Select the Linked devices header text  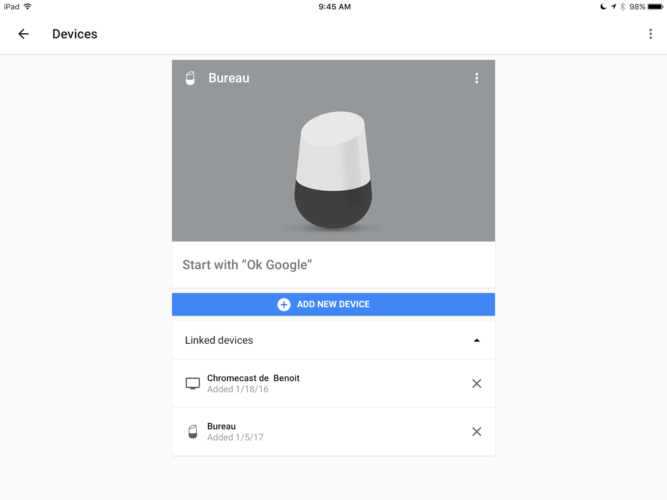coord(219,340)
